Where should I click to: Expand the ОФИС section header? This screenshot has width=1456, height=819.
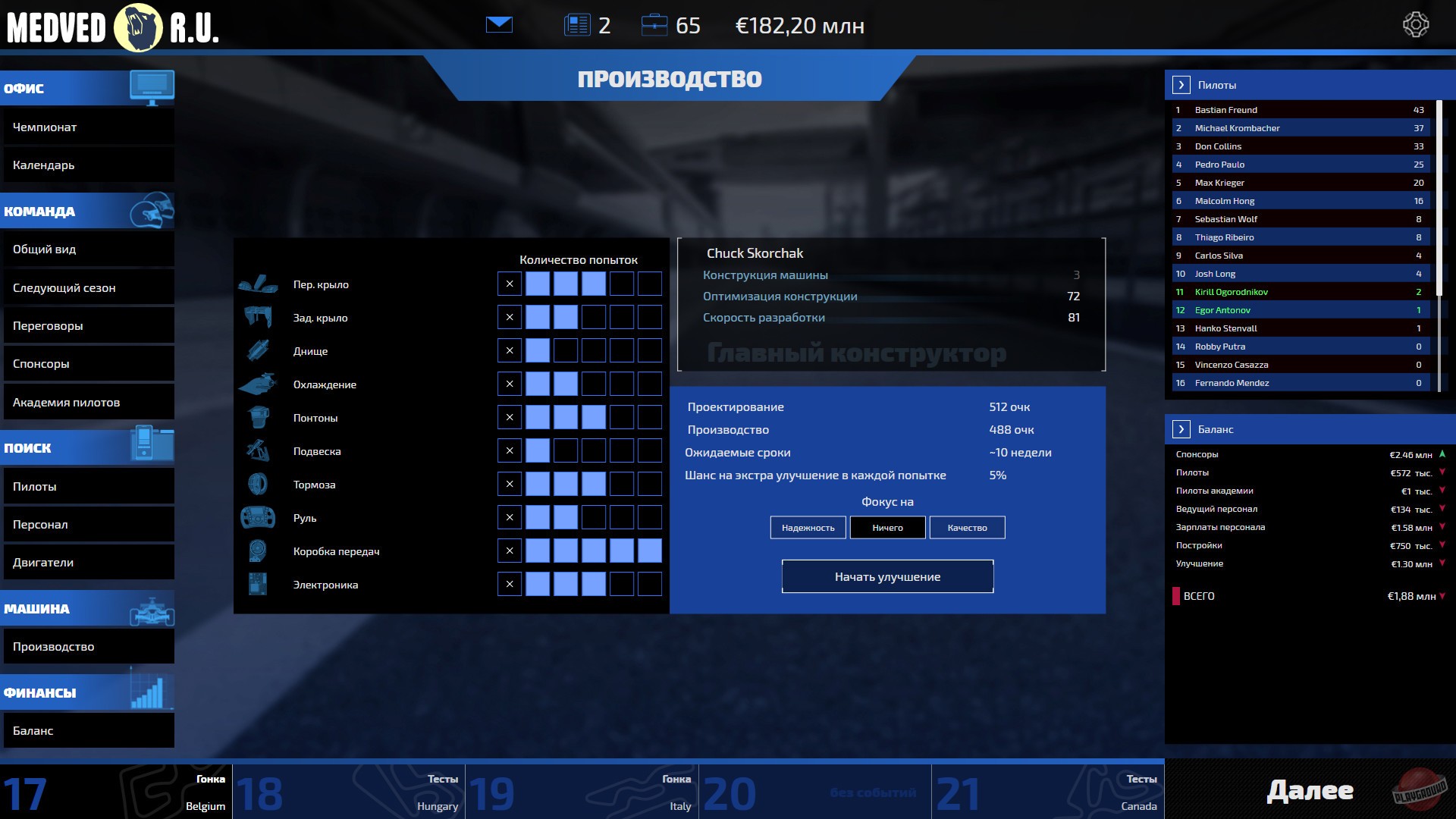tap(87, 88)
